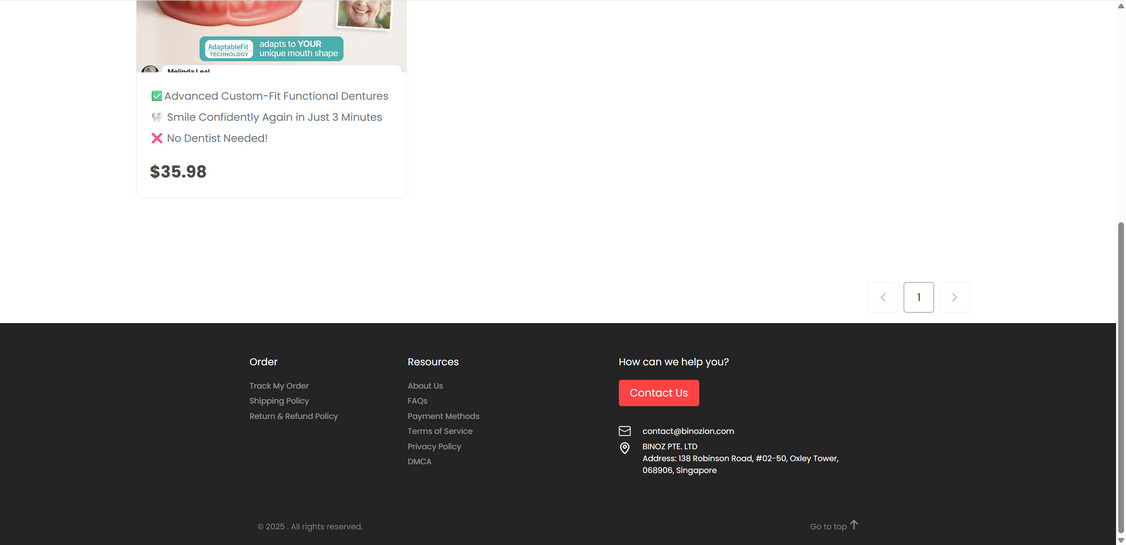Viewport: 1126px width, 545px height.
Task: Click the red Contact Us button
Action: [x=659, y=393]
